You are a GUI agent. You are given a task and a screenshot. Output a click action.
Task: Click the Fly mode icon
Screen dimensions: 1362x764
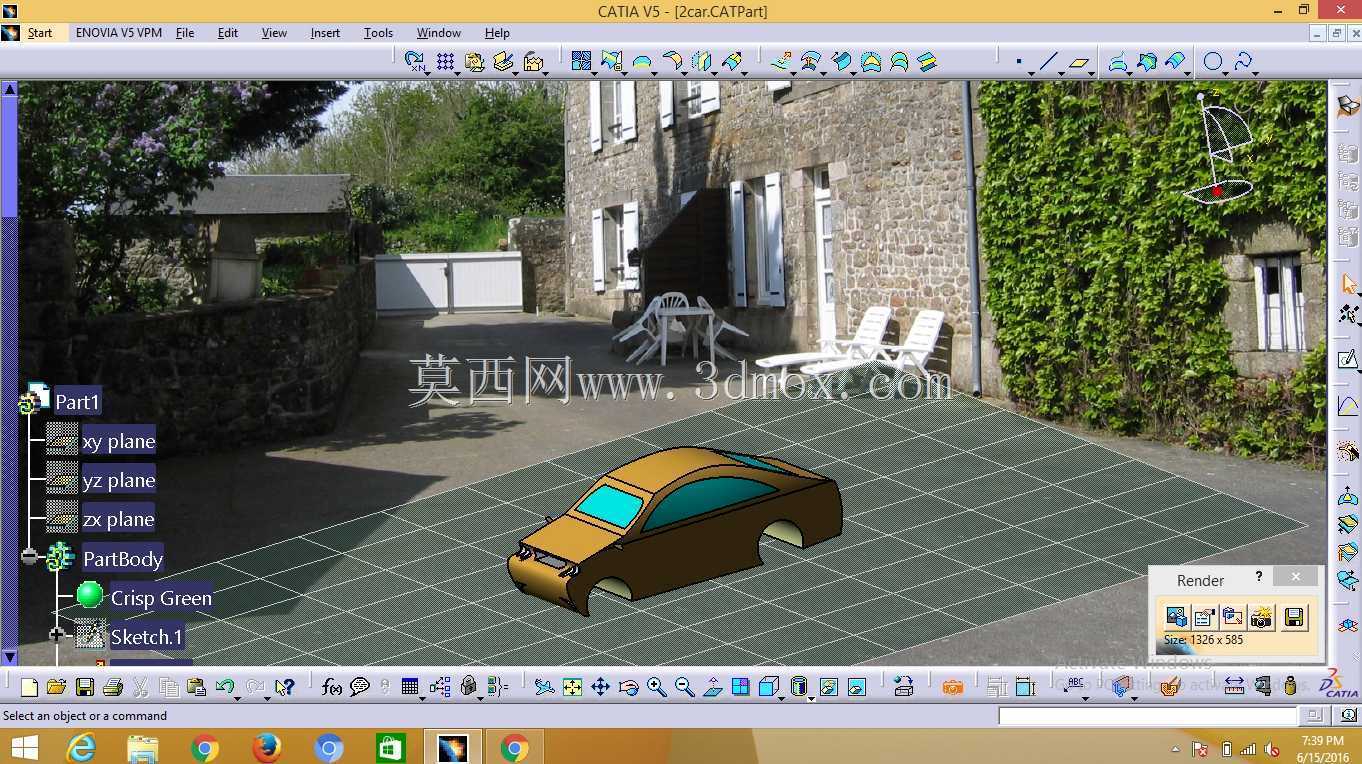pyautogui.click(x=544, y=687)
